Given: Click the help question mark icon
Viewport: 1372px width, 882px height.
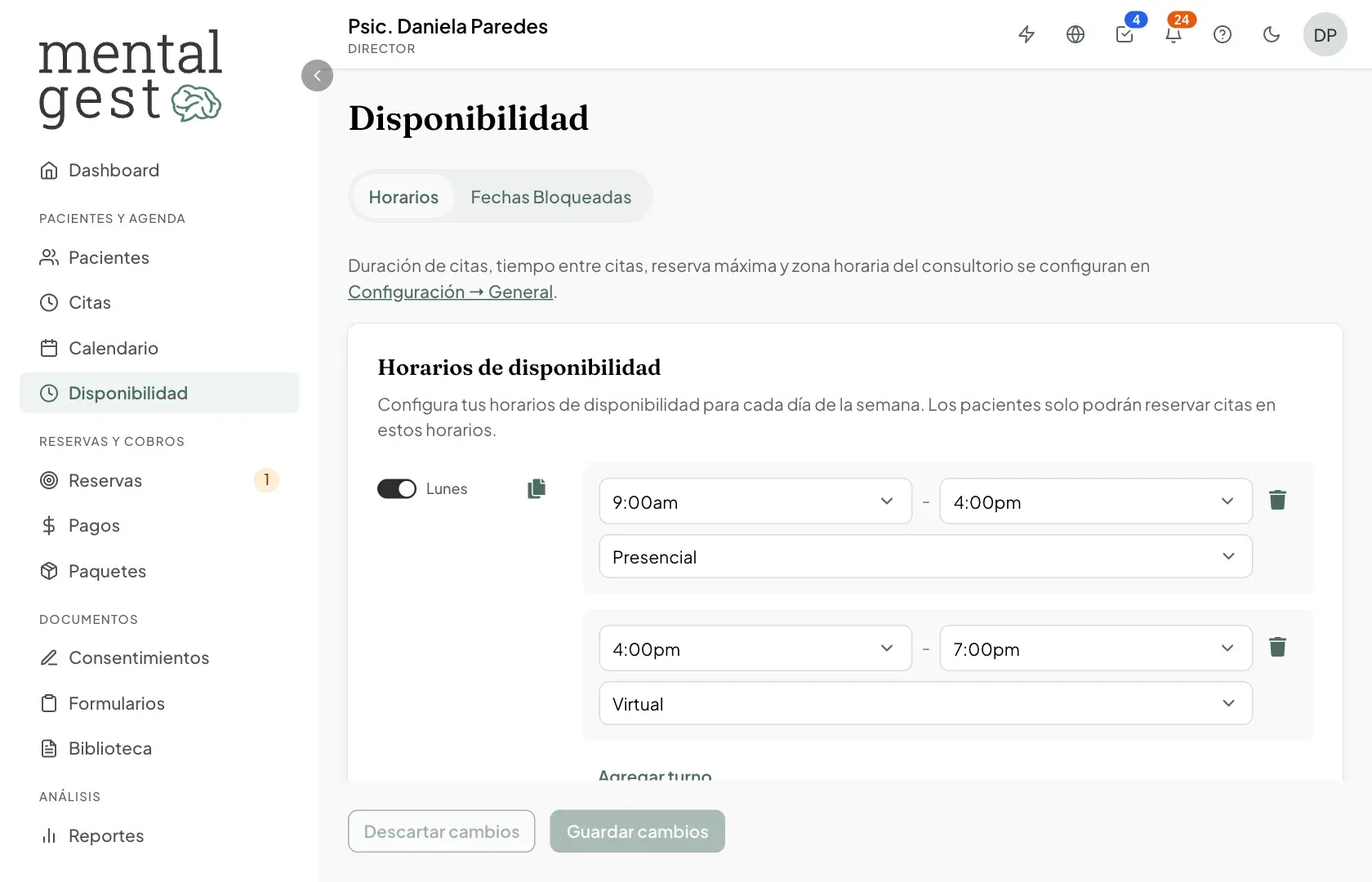Looking at the screenshot, I should pyautogui.click(x=1223, y=34).
